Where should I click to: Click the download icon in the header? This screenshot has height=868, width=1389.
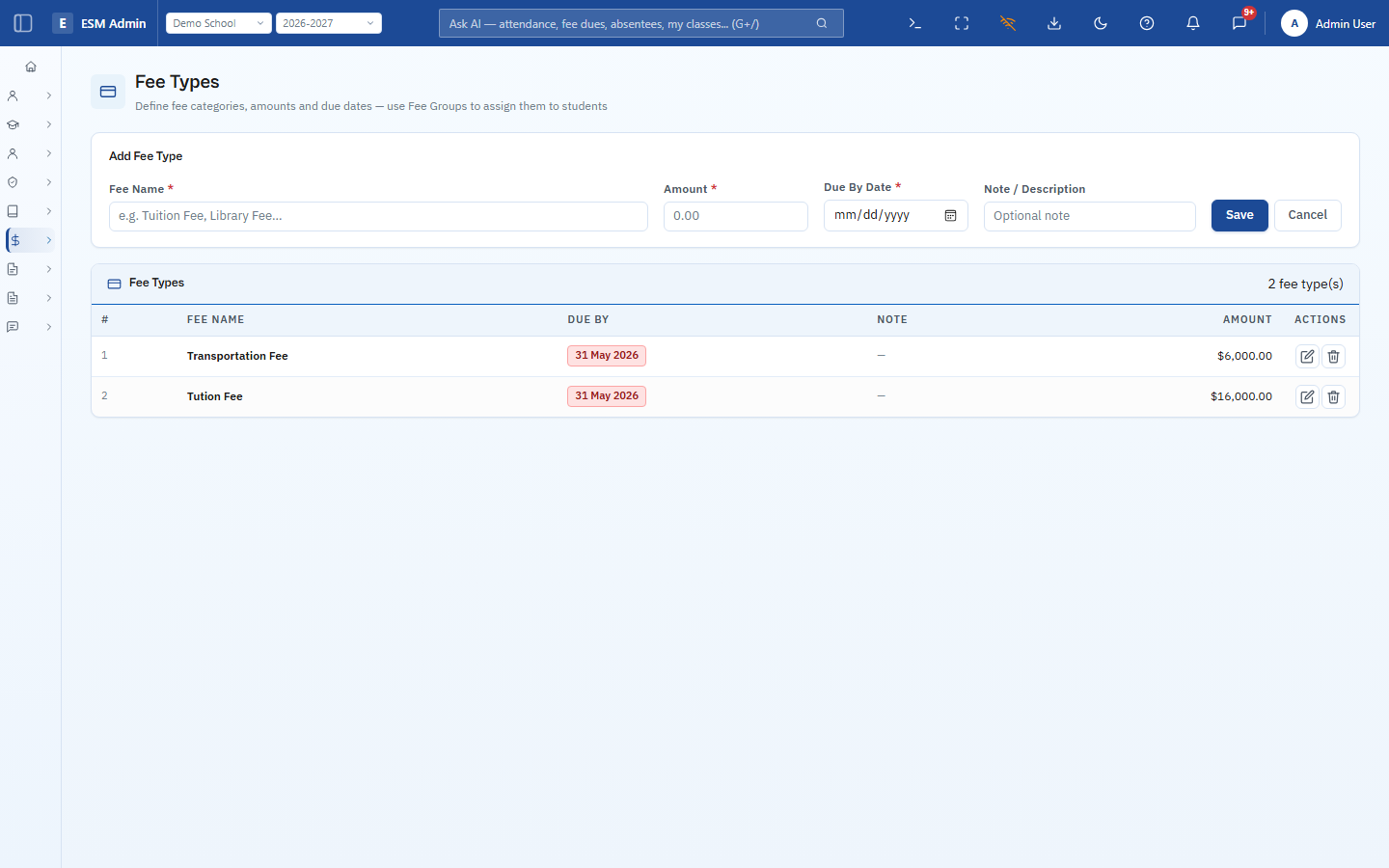(x=1054, y=23)
